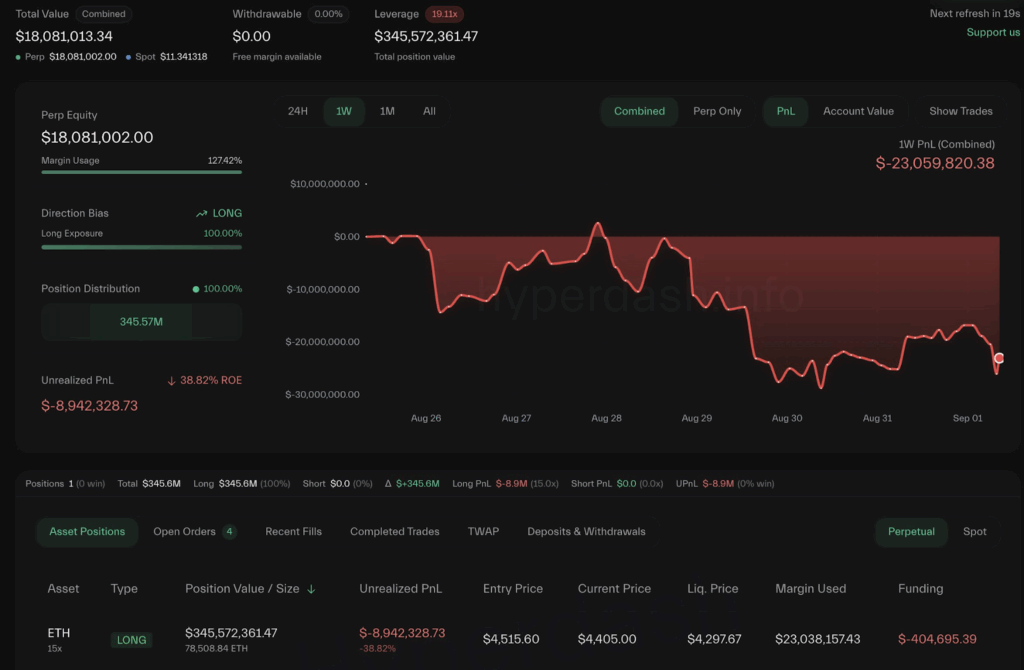Click the Margin Usage progress bar
Viewport: 1024px width, 670px height.
141,172
